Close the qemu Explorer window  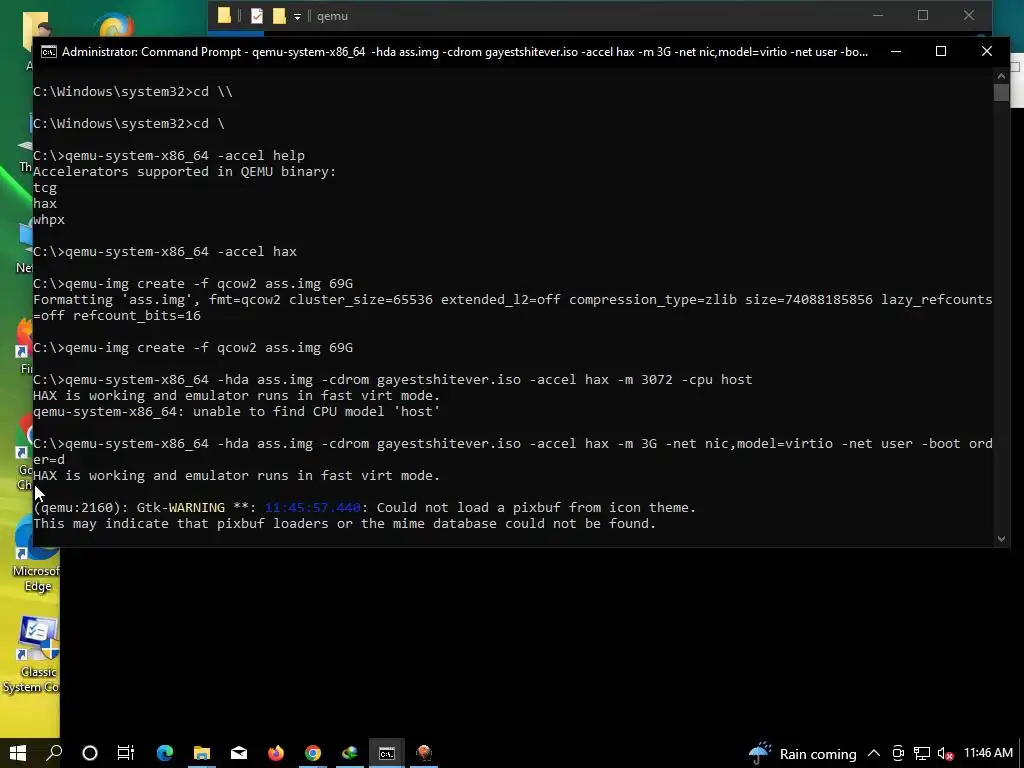(x=969, y=15)
